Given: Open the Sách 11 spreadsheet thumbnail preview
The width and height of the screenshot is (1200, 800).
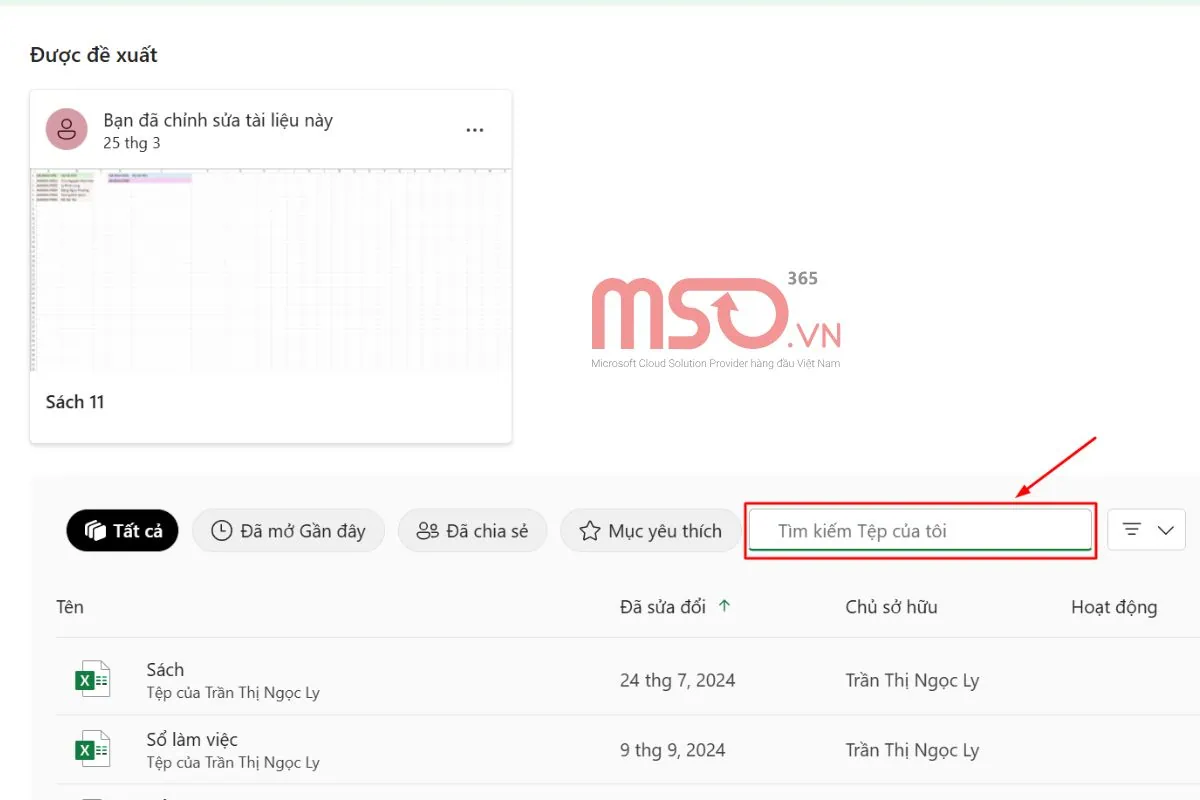Looking at the screenshot, I should (270, 270).
